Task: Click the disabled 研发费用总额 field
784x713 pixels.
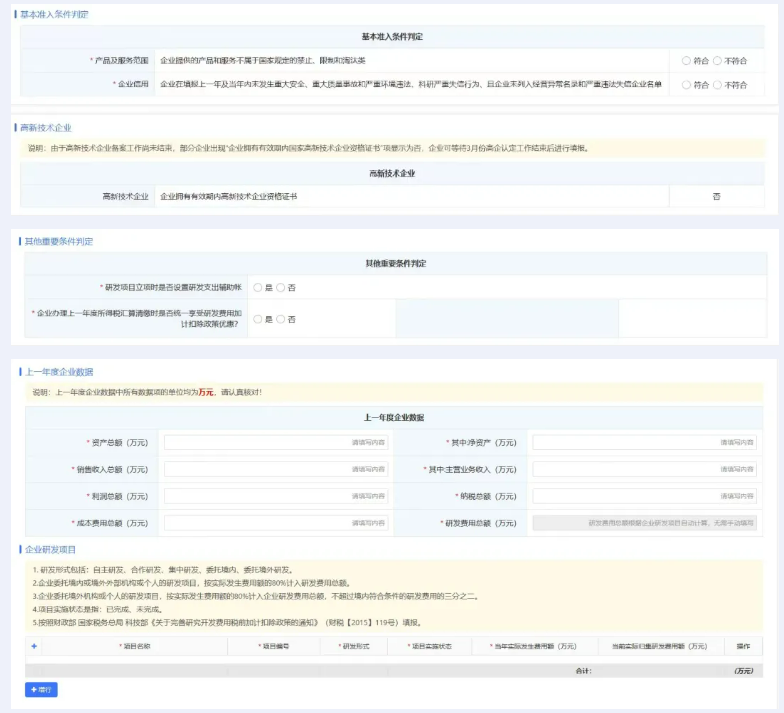Action: click(644, 522)
